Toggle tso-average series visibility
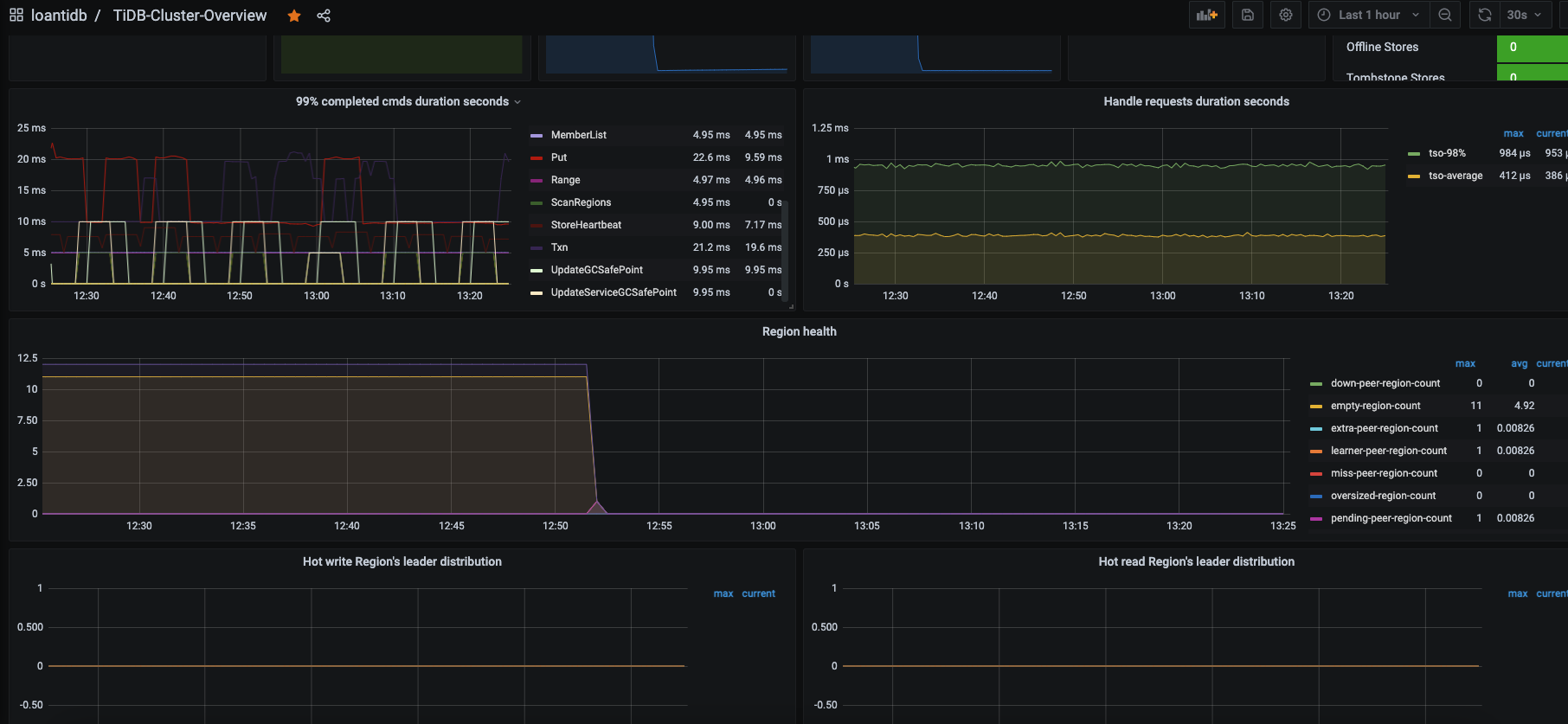The height and width of the screenshot is (724, 1568). click(x=1455, y=176)
